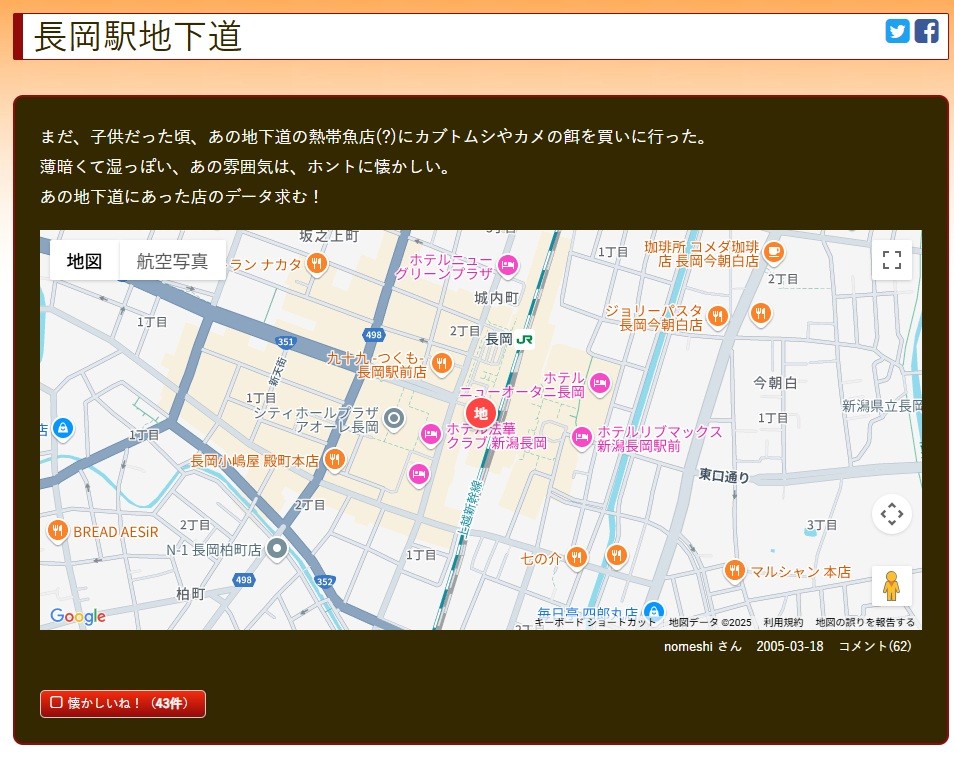Screen dimensions: 954x762
Task: Tick the checkbox in 懐かしいね button
Action: pos(56,702)
